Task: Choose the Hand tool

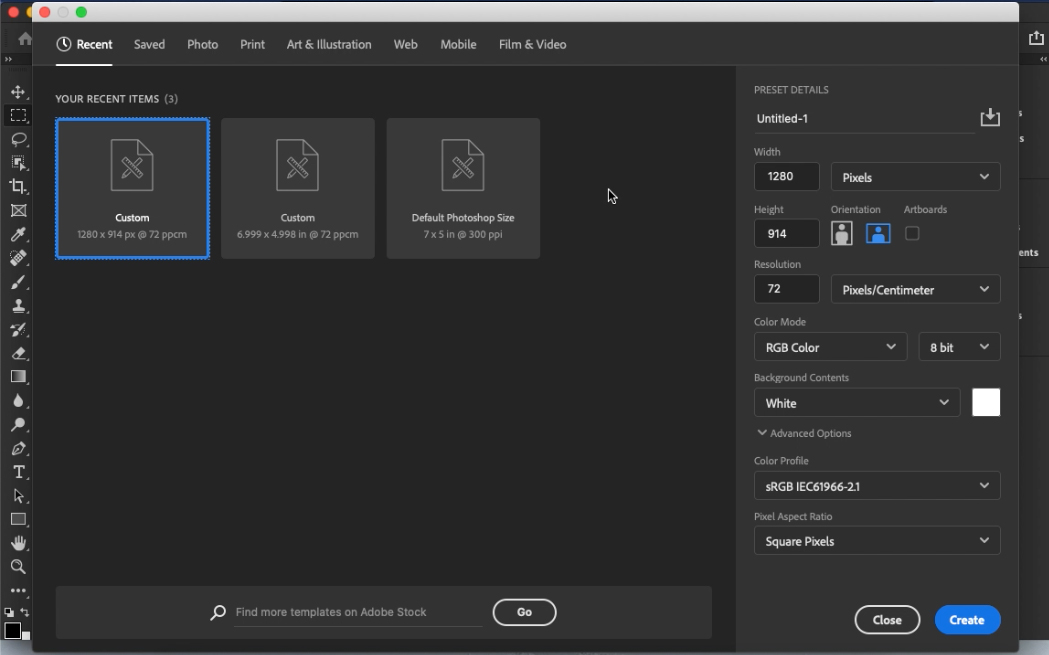Action: (18, 543)
